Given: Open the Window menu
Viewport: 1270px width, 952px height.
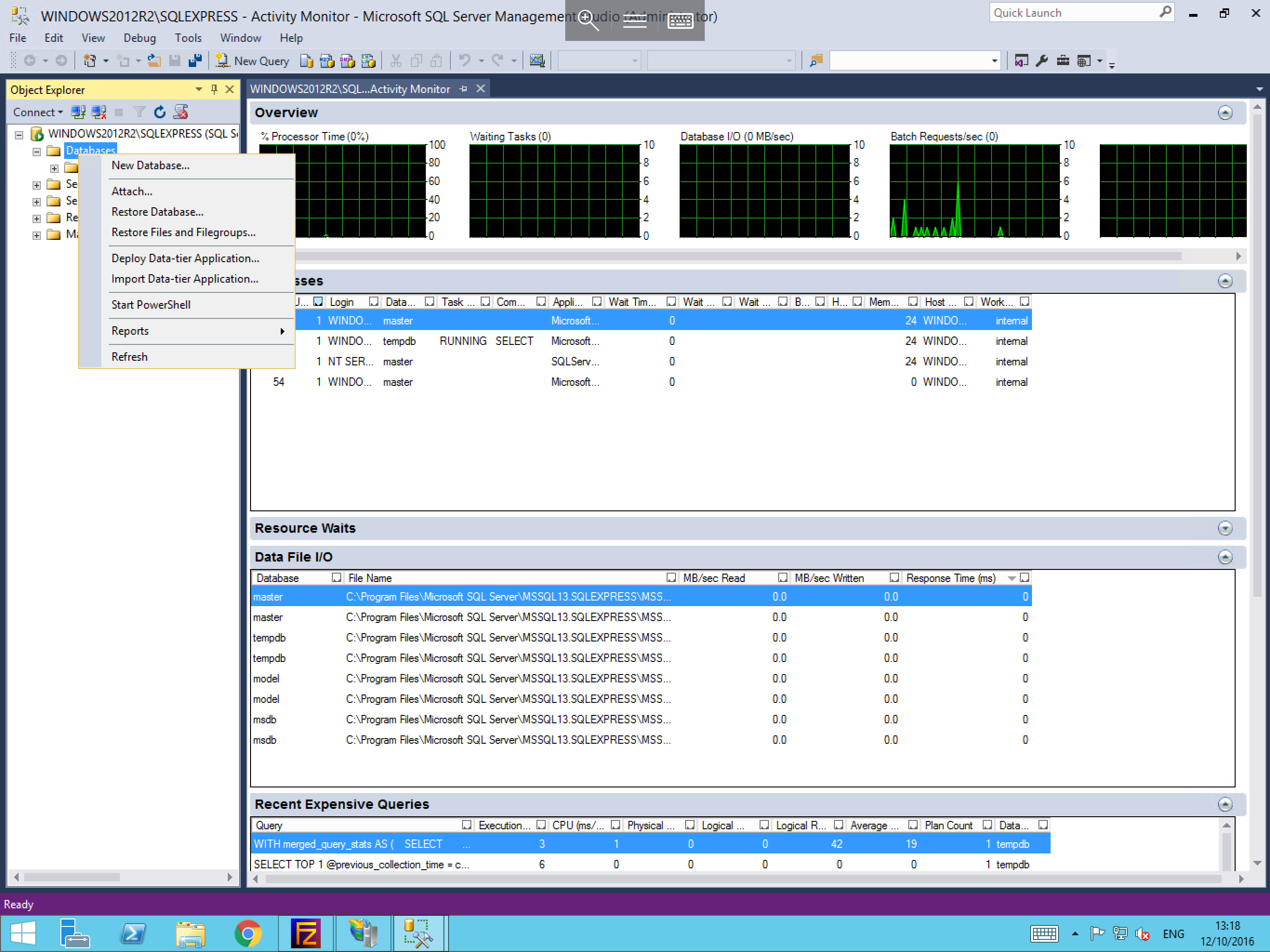Looking at the screenshot, I should [x=240, y=39].
